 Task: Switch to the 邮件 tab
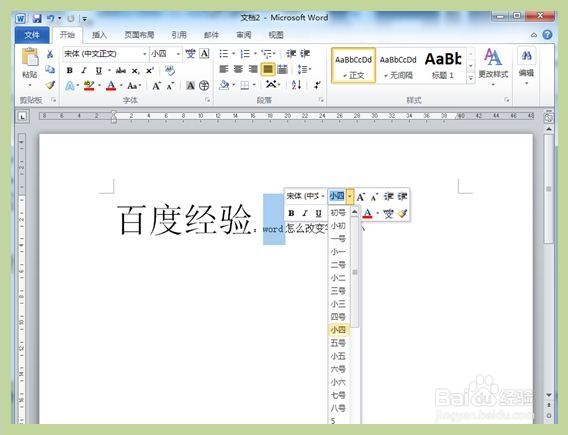tap(211, 35)
